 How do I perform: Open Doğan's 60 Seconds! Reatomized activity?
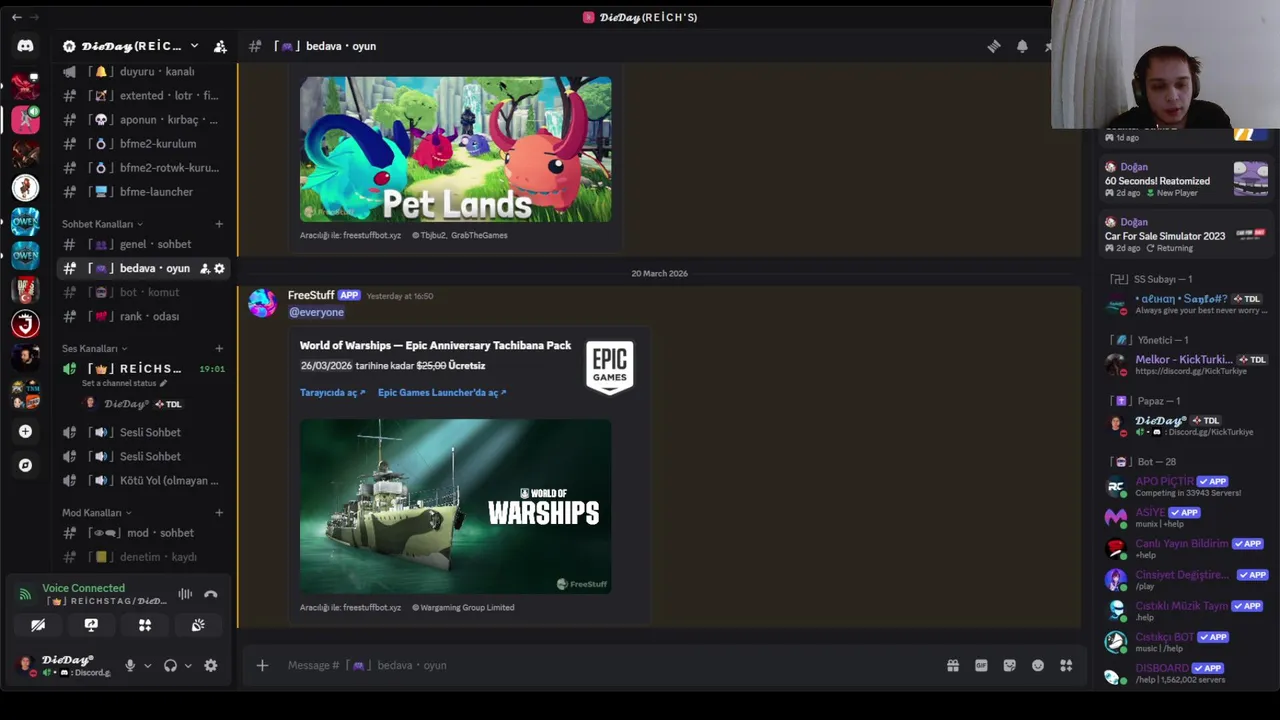1188,180
